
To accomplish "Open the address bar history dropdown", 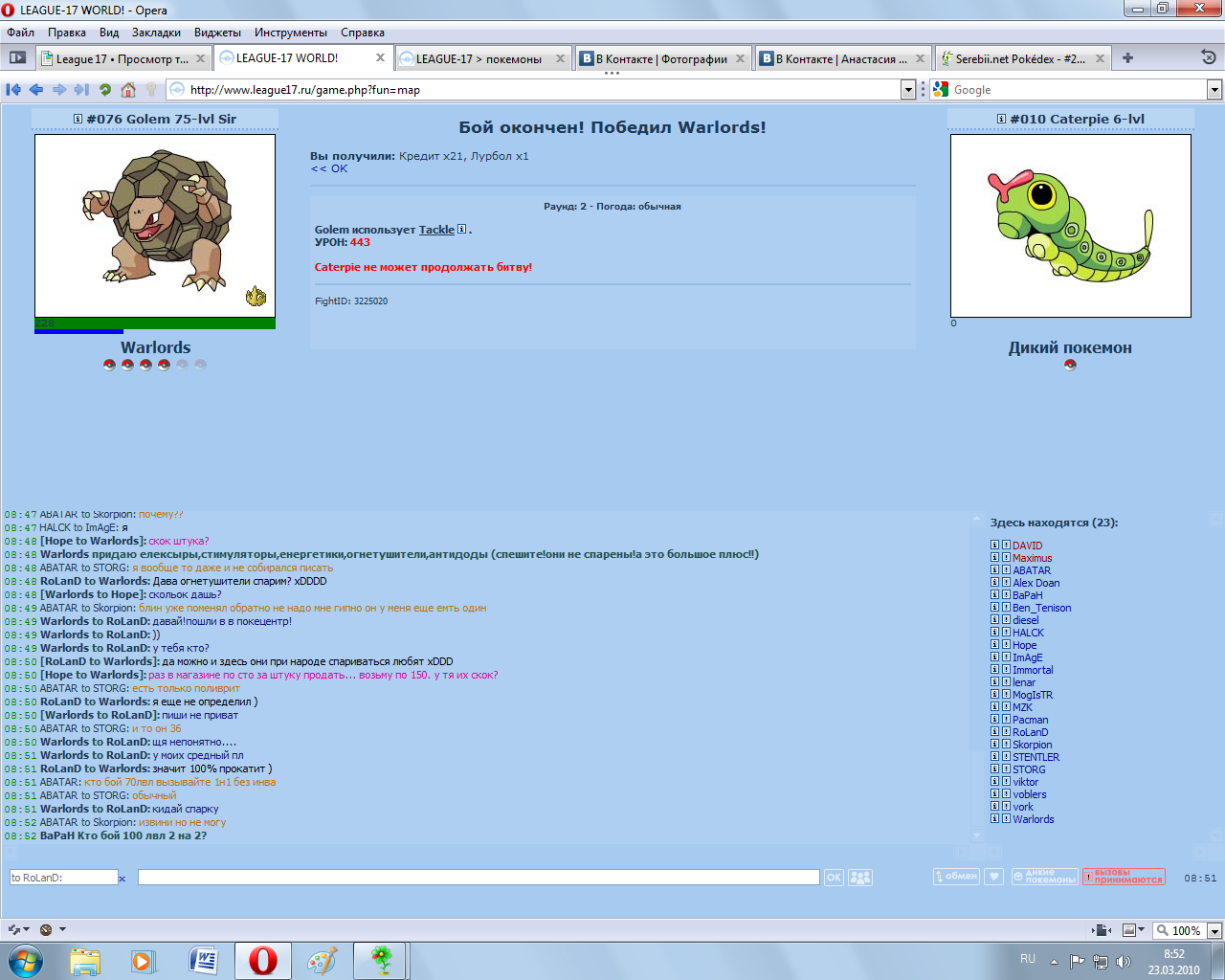I will point(908,89).
